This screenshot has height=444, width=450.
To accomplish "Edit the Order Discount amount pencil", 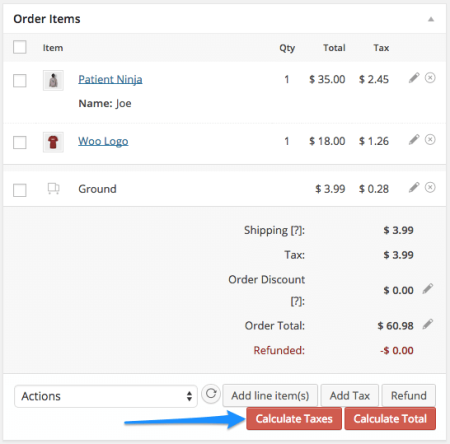I will coord(428,289).
